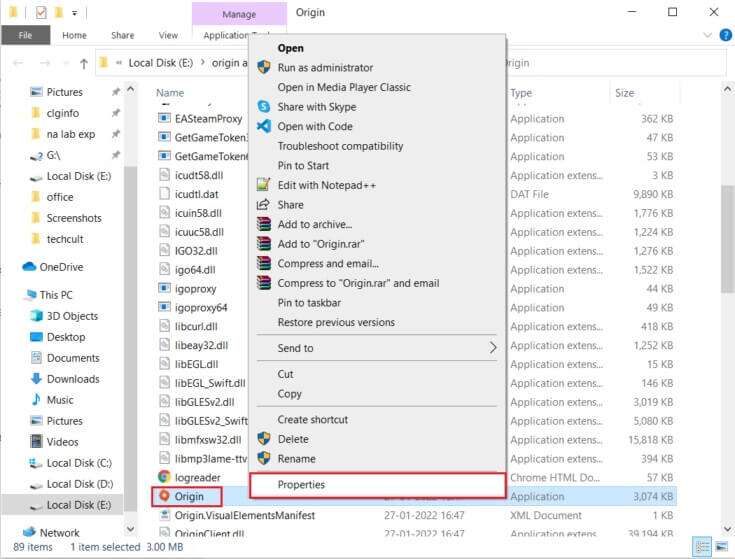Choose Copy in context menu
Viewport: 735px width, 559px height.
coord(377,394)
